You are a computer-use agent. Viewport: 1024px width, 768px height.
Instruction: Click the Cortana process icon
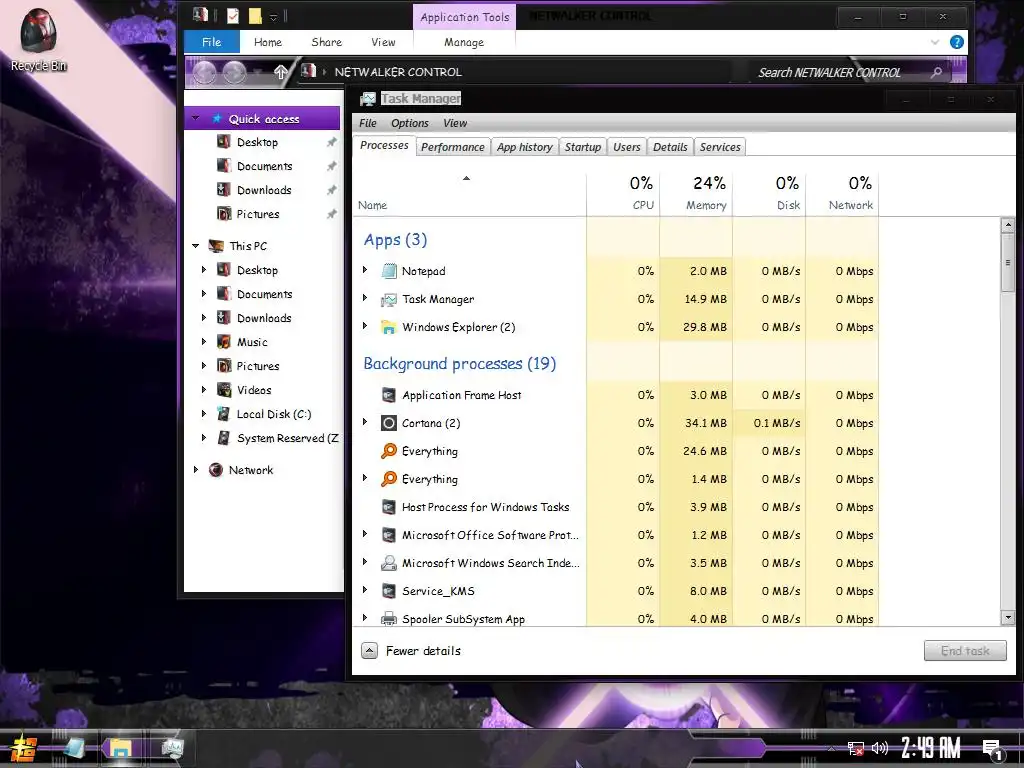pyautogui.click(x=389, y=423)
